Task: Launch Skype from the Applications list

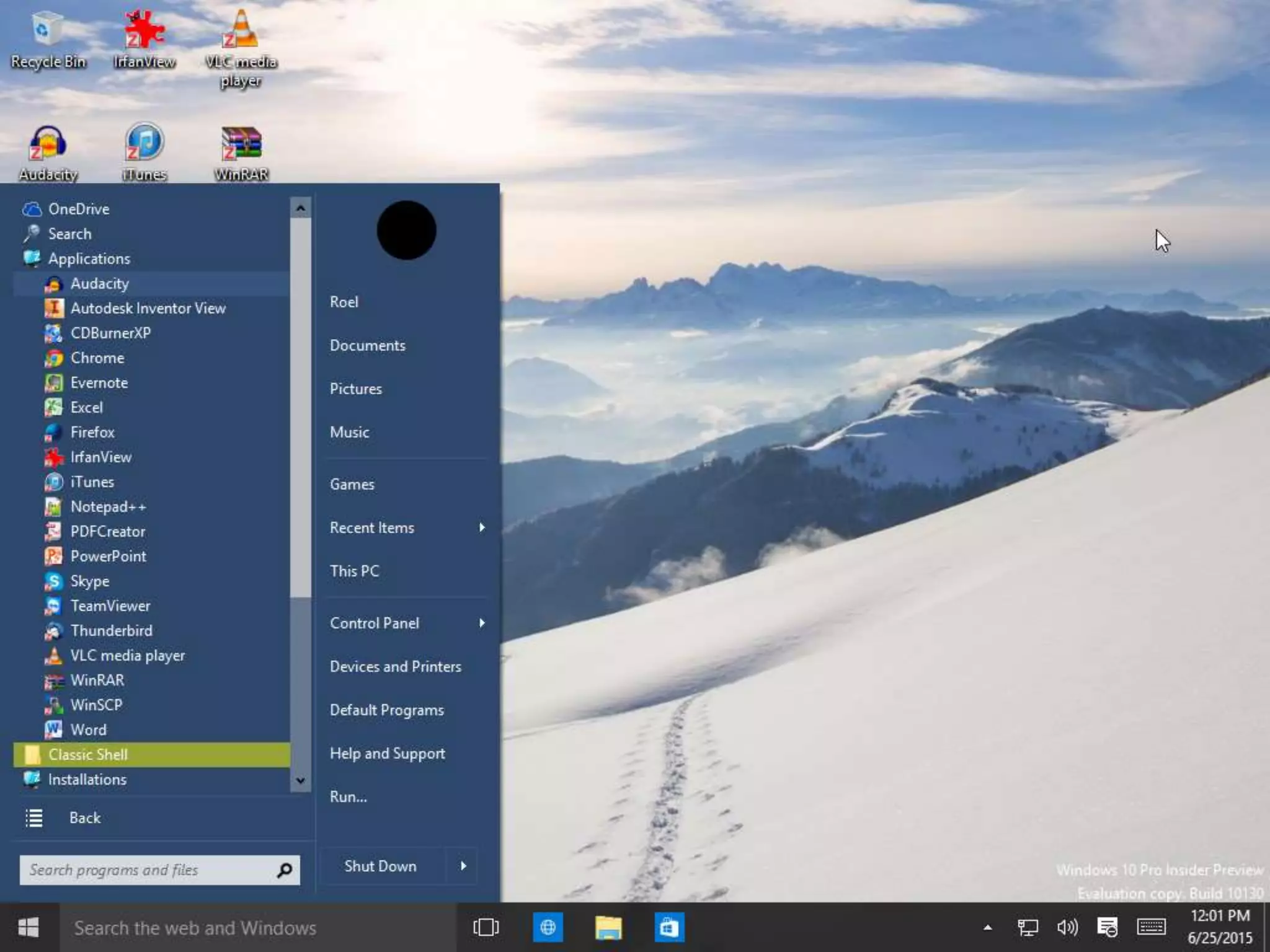Action: (151, 581)
